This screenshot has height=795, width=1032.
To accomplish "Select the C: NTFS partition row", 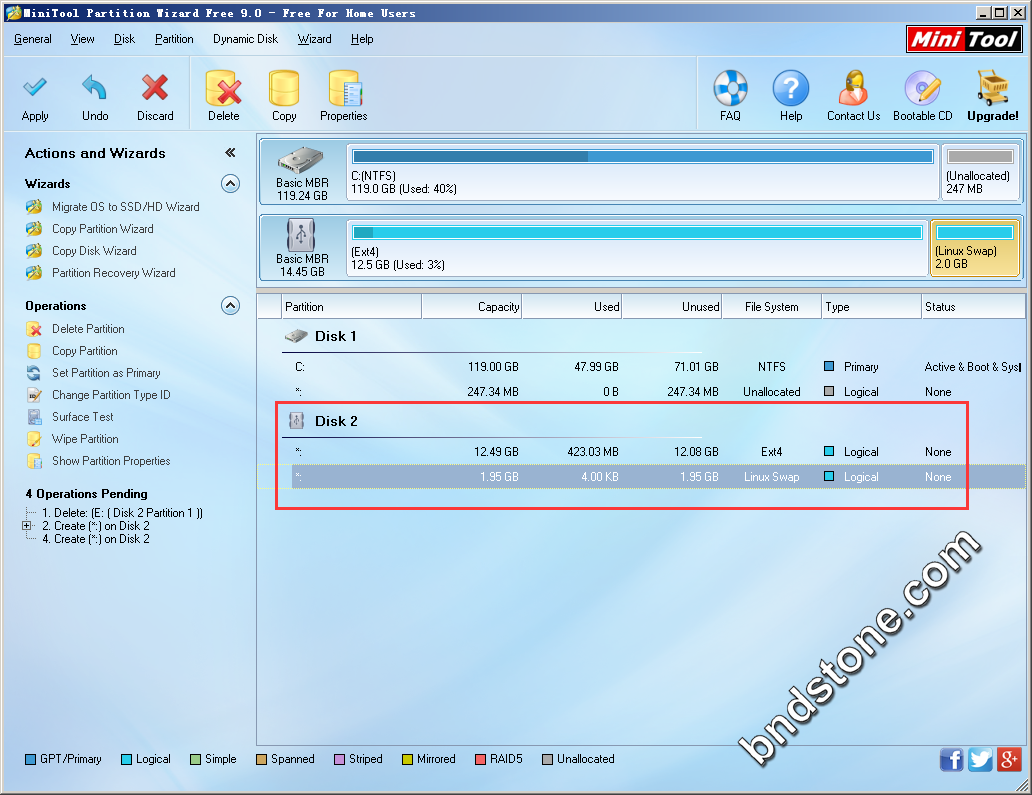I will click(642, 367).
